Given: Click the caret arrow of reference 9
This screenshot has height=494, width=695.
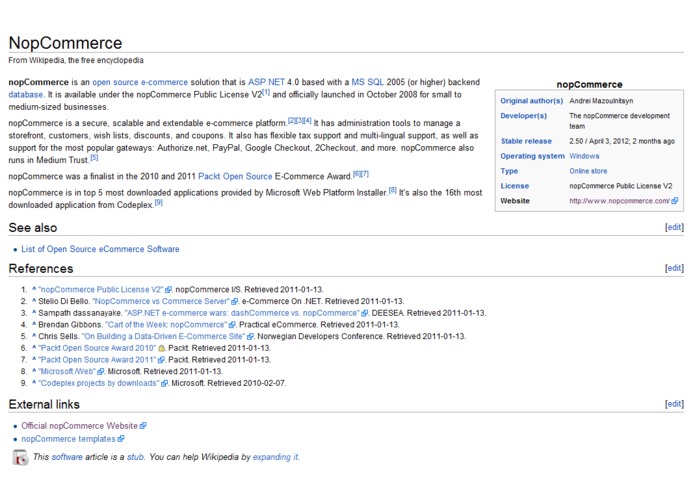Looking at the screenshot, I should [34, 382].
